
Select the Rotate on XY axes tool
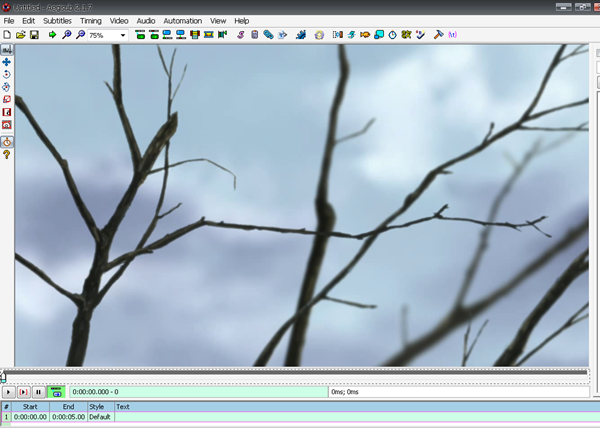click(x=7, y=87)
